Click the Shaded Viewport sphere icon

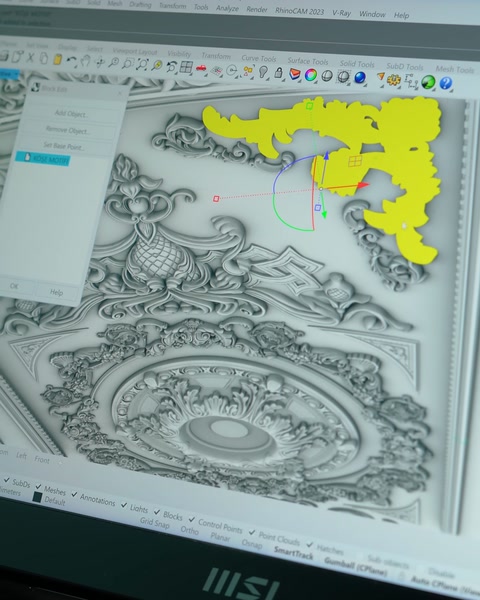coord(327,76)
